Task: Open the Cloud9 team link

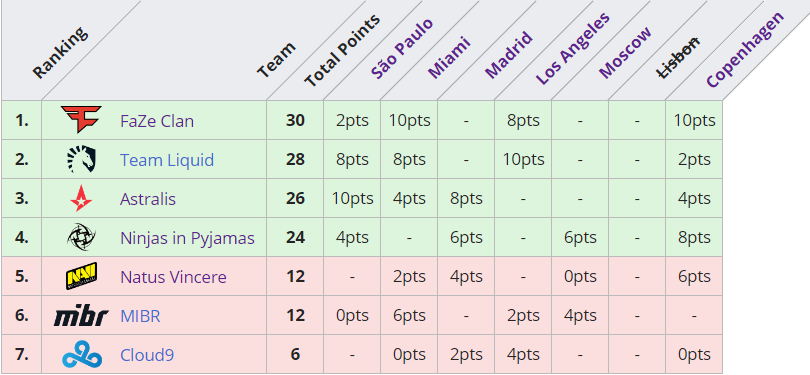Action: [x=147, y=355]
